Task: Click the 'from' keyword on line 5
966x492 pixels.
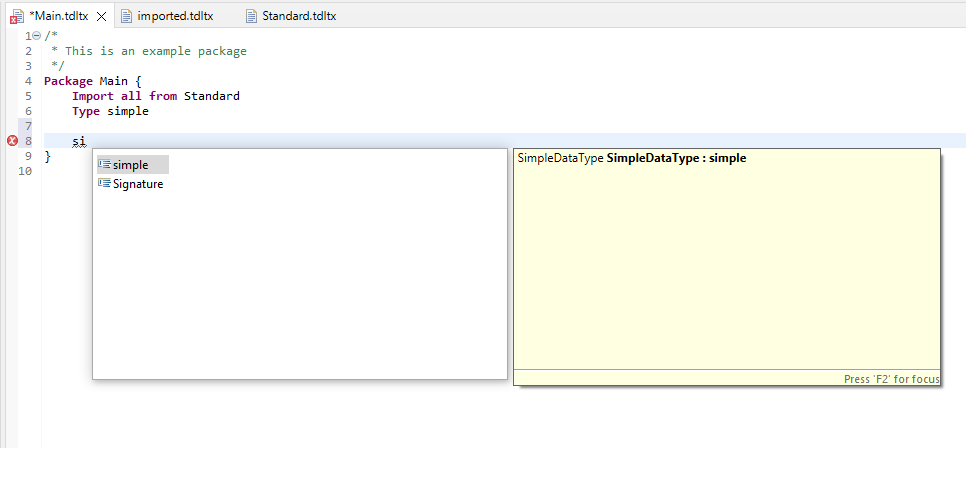Action: 163,96
